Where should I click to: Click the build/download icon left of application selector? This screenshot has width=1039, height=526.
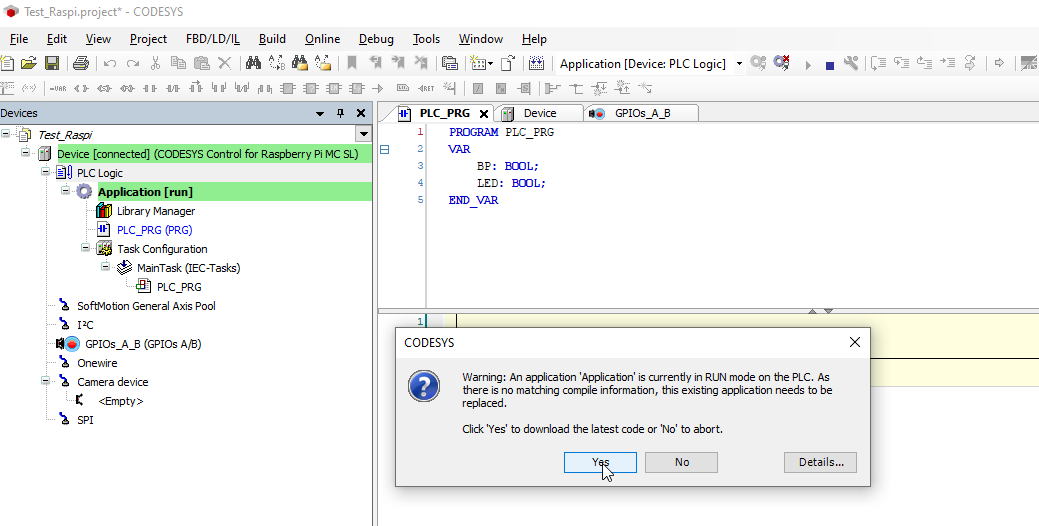(x=536, y=64)
